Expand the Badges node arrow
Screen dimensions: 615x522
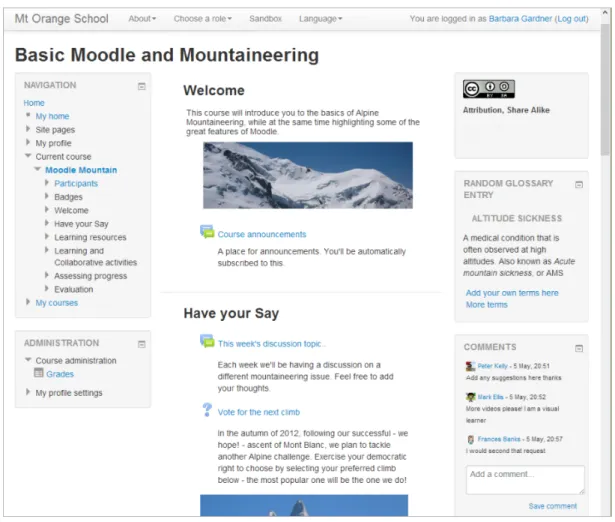(x=47, y=196)
